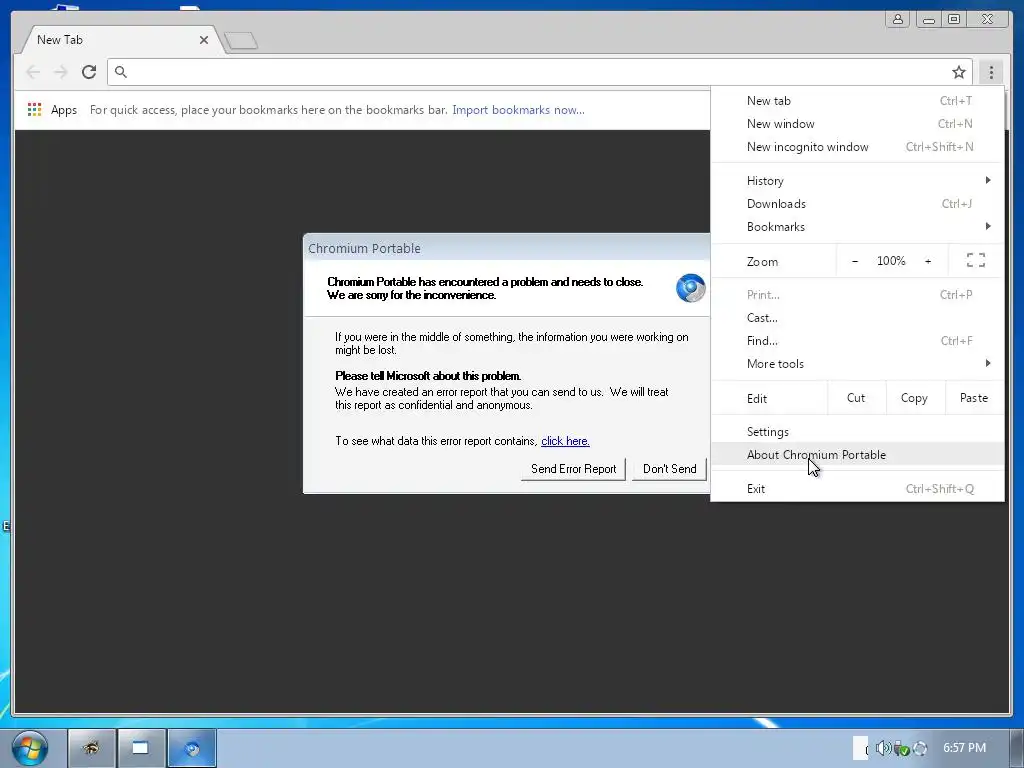This screenshot has height=768, width=1024.
Task: Expand the More tools submenu
Action: [x=857, y=364]
